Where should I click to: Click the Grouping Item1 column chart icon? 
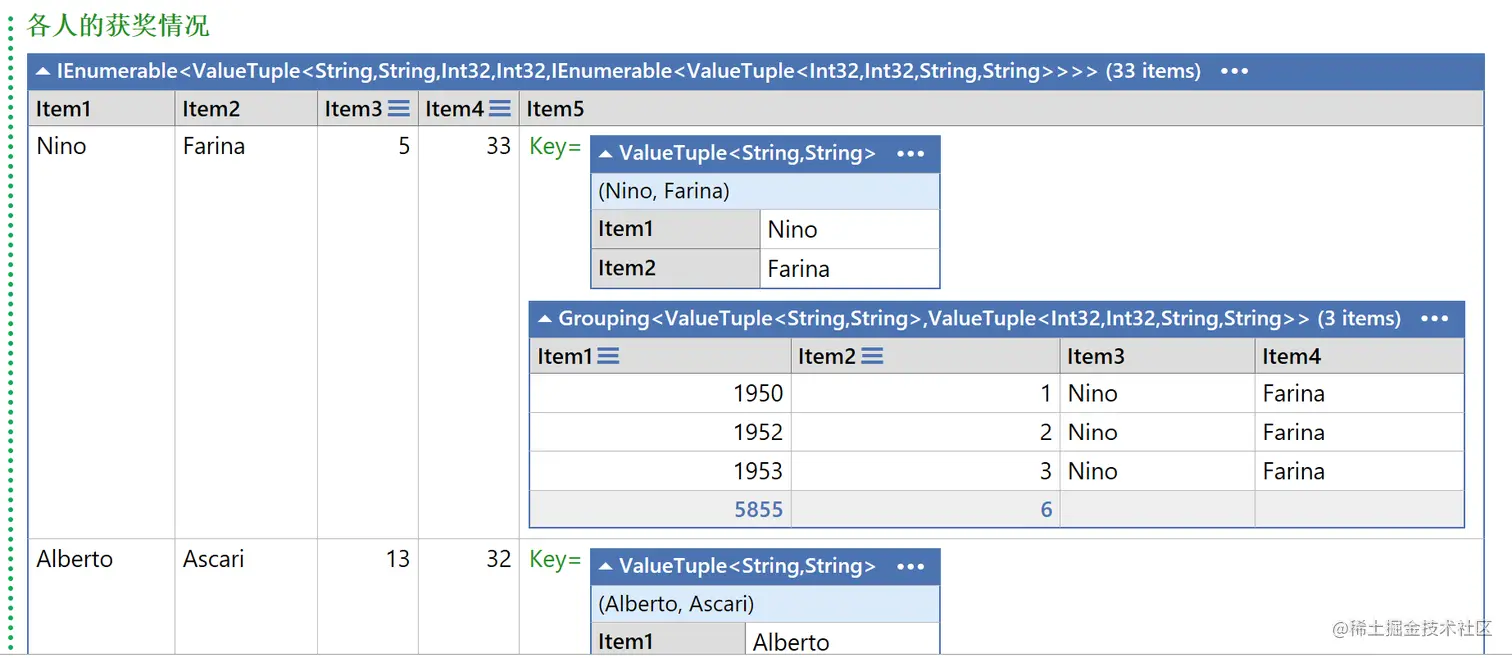tap(608, 356)
